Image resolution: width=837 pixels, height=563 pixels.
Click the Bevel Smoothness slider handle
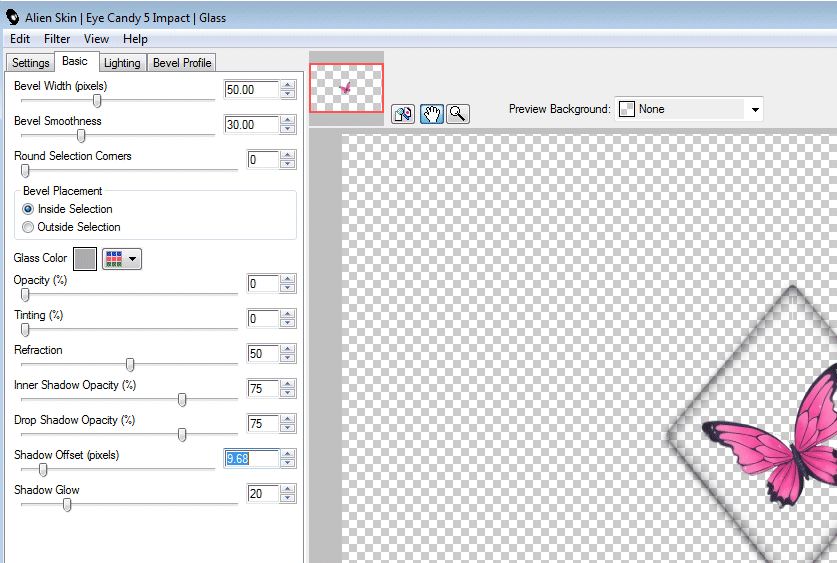[81, 136]
